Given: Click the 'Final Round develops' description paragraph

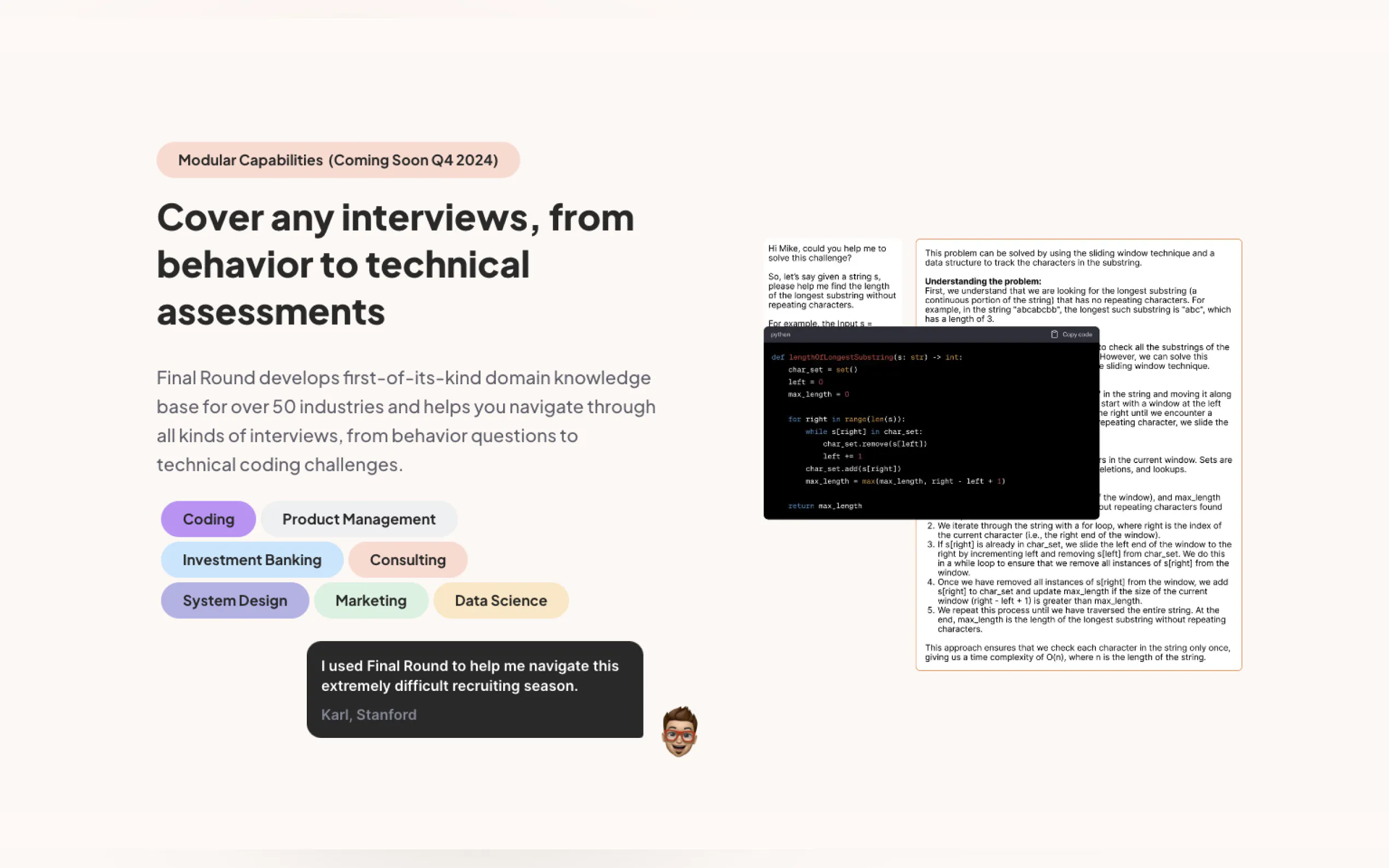Looking at the screenshot, I should (406, 421).
